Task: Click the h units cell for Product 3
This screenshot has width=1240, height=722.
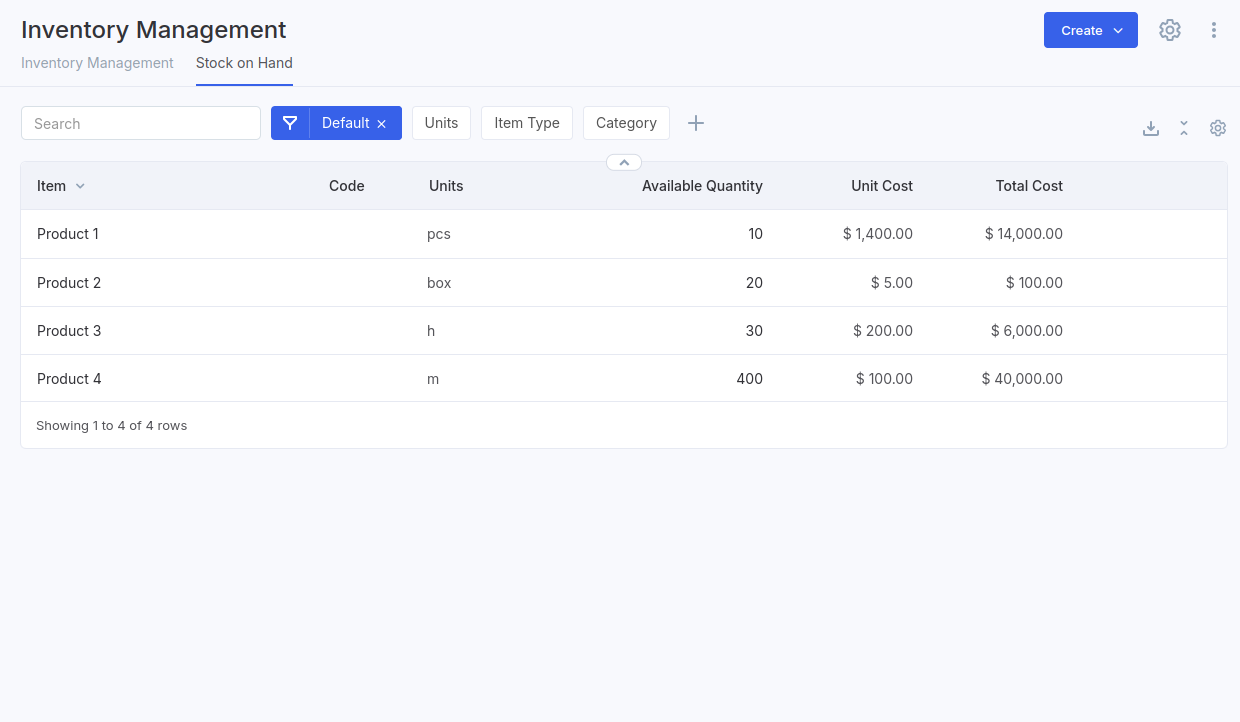Action: click(431, 331)
